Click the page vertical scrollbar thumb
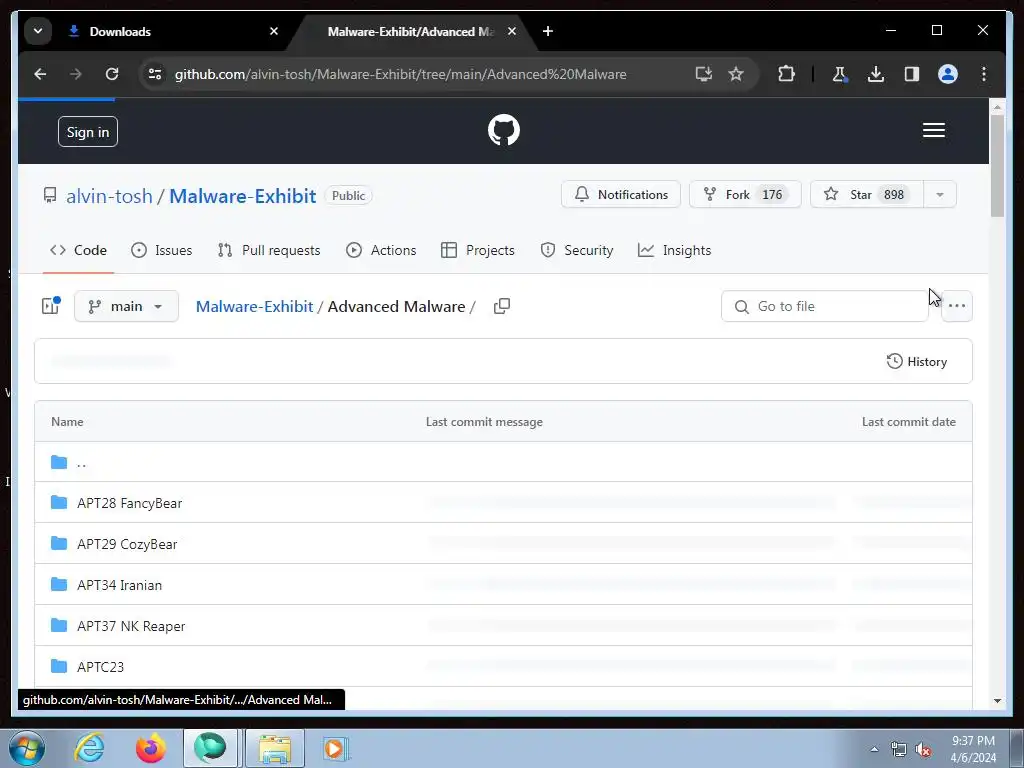The width and height of the screenshot is (1024, 768). [997, 165]
